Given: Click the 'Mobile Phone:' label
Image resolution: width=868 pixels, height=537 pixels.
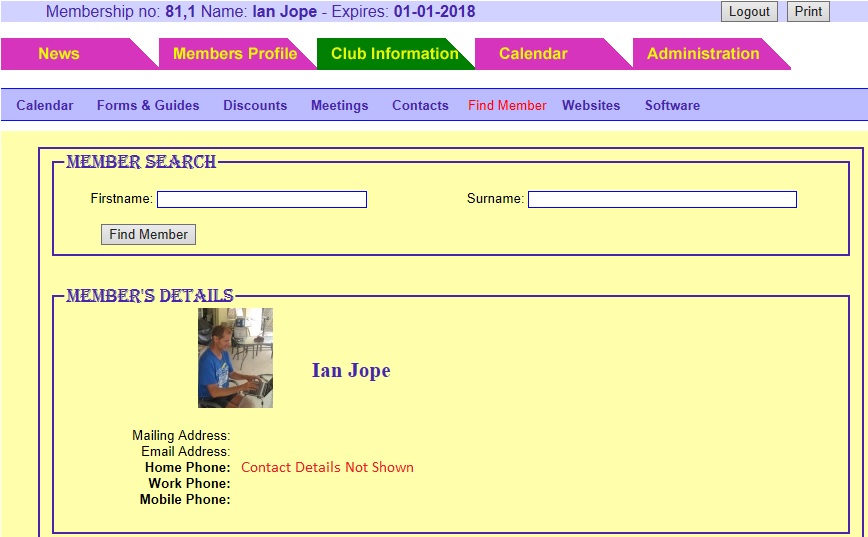Looking at the screenshot, I should point(185,499).
